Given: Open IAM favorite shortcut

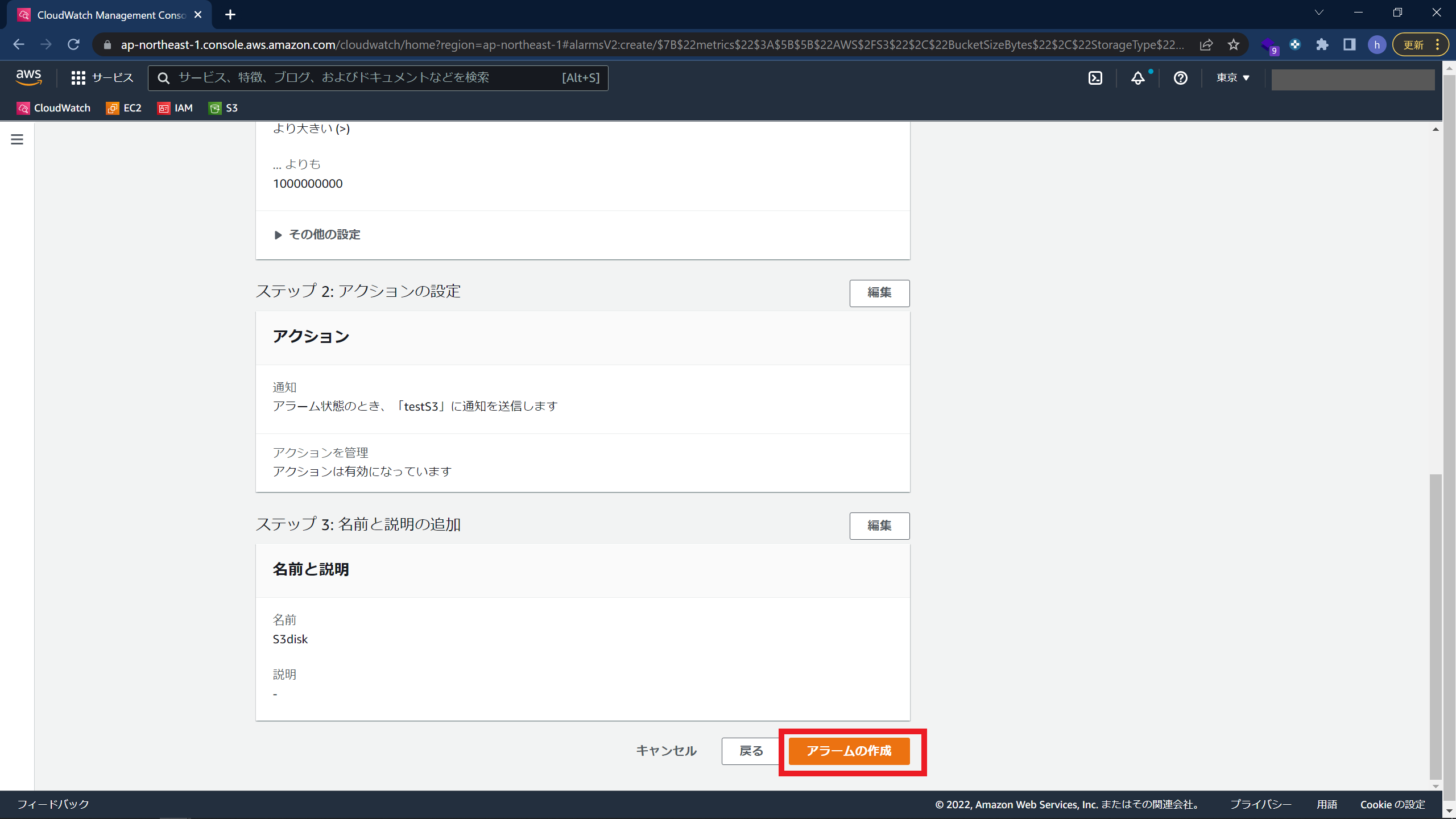Looking at the screenshot, I should click(x=175, y=108).
